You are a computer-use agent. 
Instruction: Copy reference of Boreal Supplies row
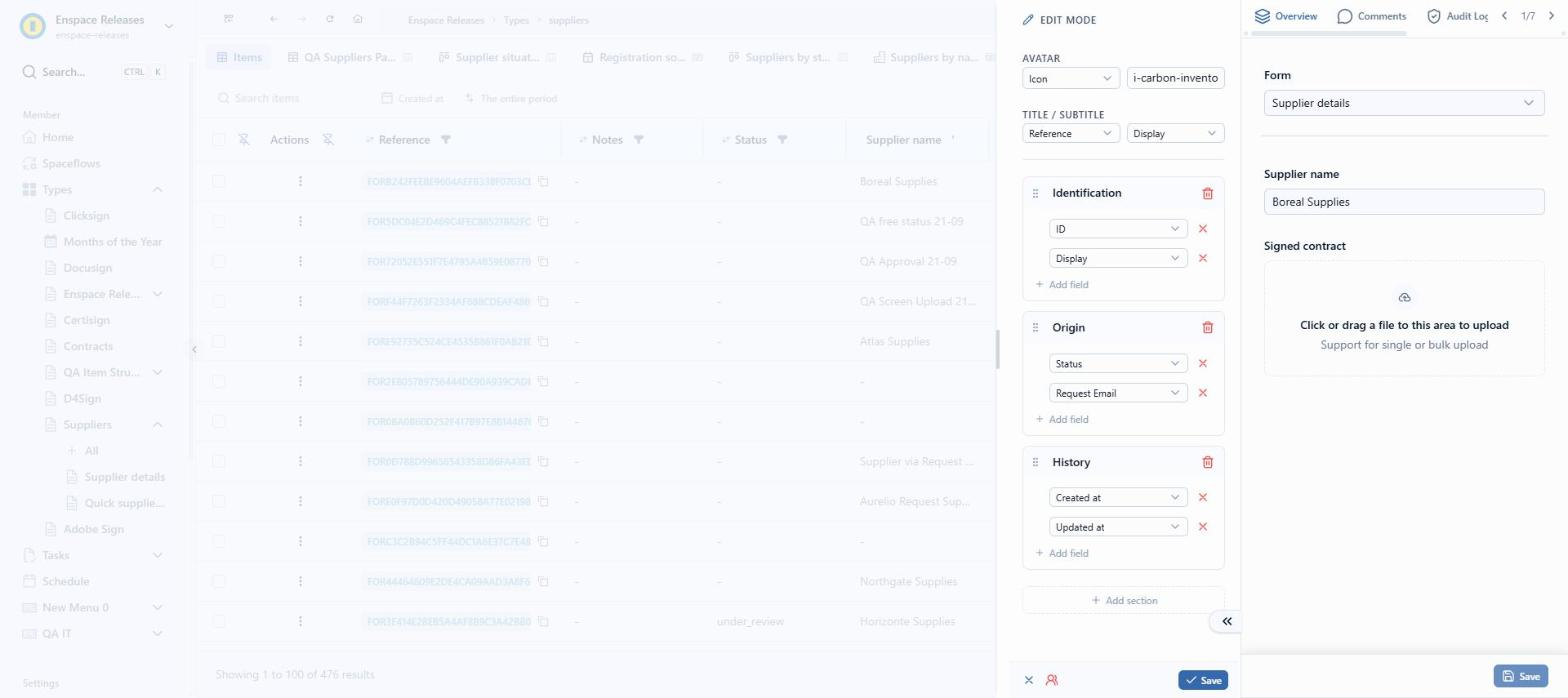[544, 182]
